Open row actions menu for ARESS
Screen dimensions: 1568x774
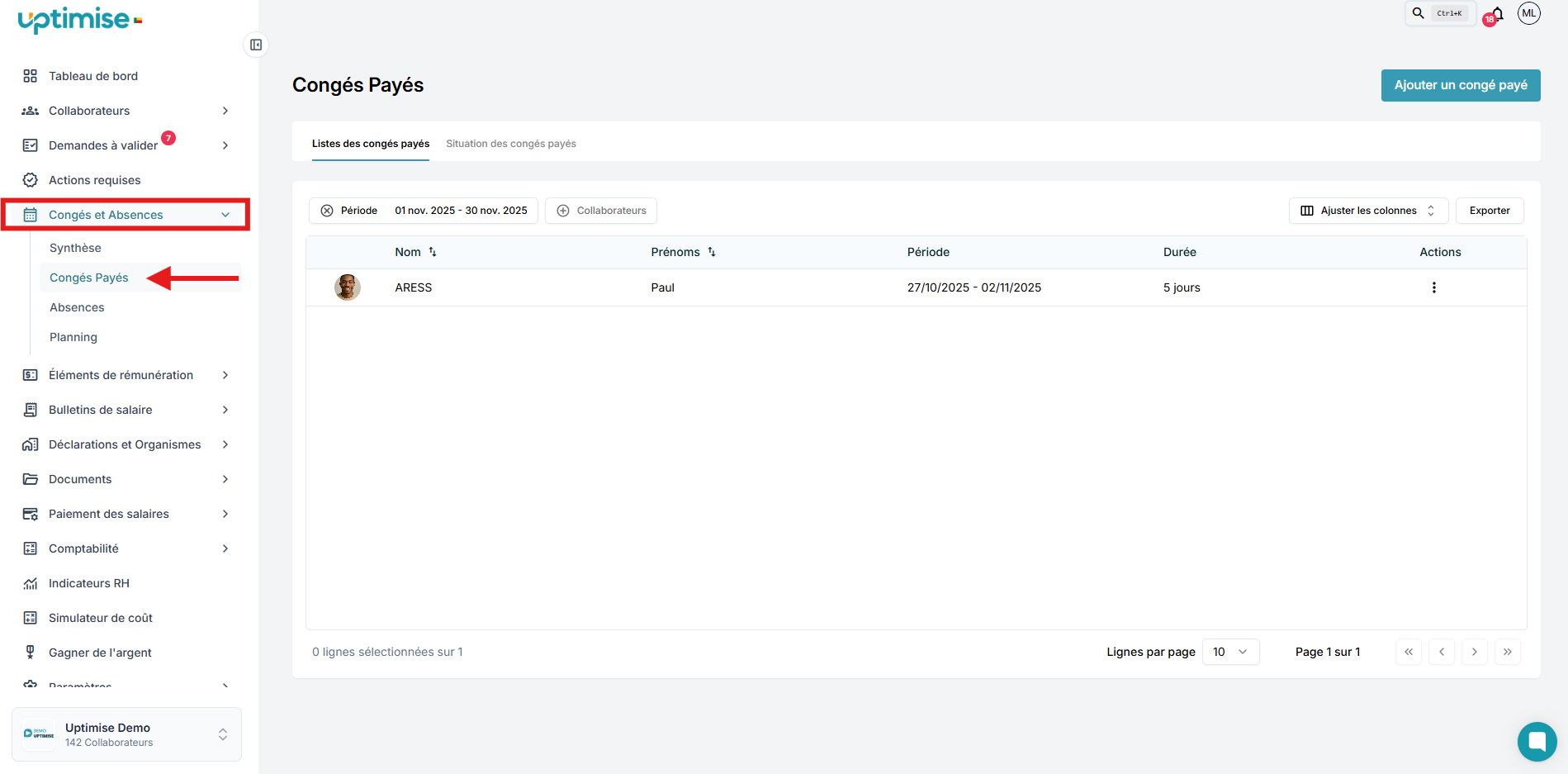(x=1433, y=287)
